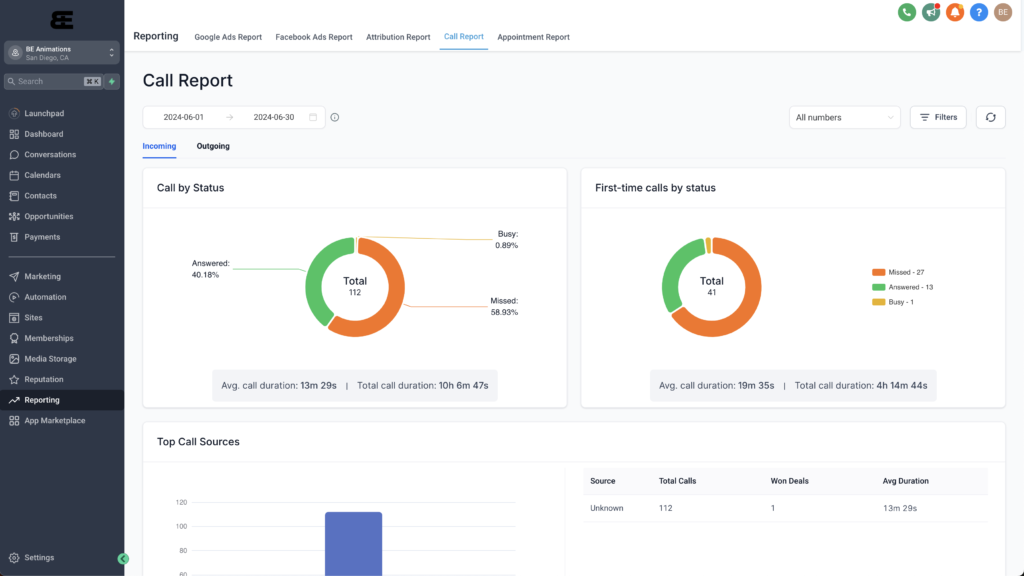Open the phone dialer icon top right
The image size is (1024, 576).
tap(907, 12)
